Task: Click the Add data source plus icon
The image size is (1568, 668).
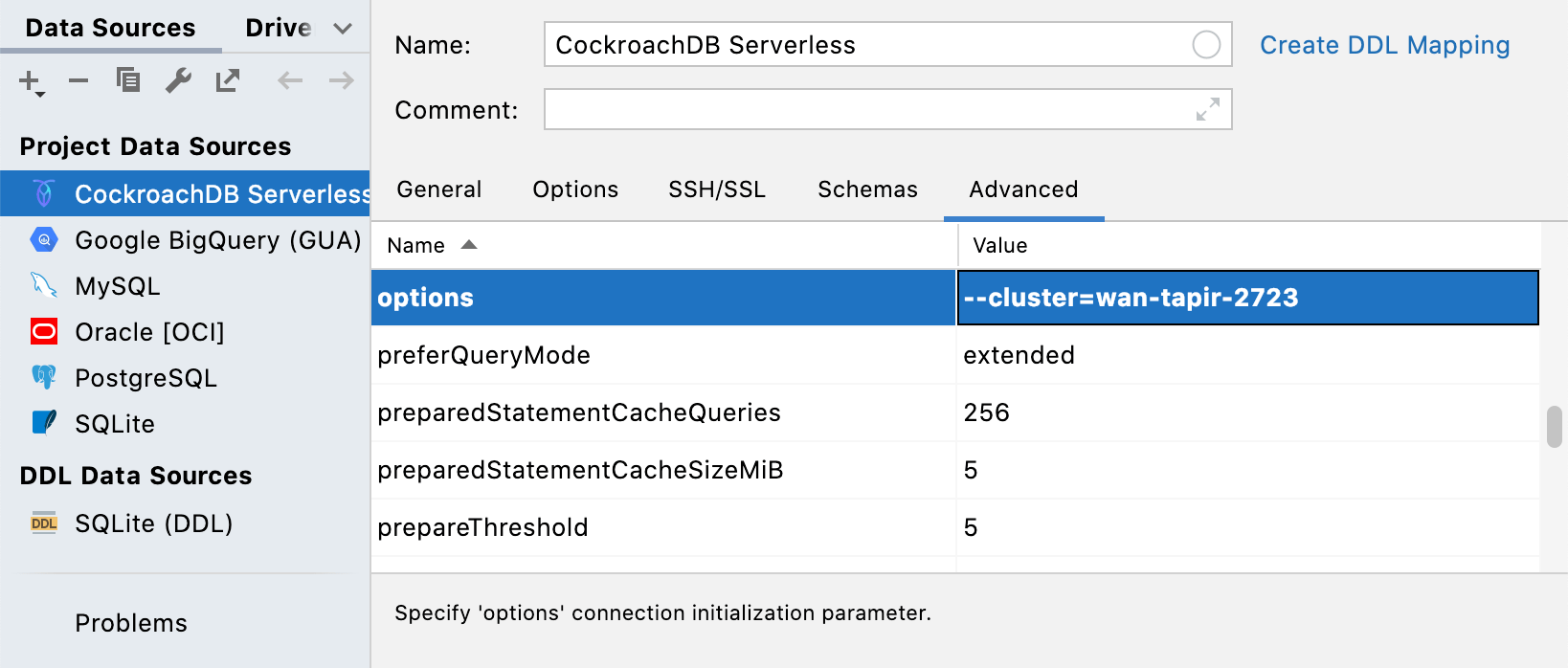Action: [30, 81]
